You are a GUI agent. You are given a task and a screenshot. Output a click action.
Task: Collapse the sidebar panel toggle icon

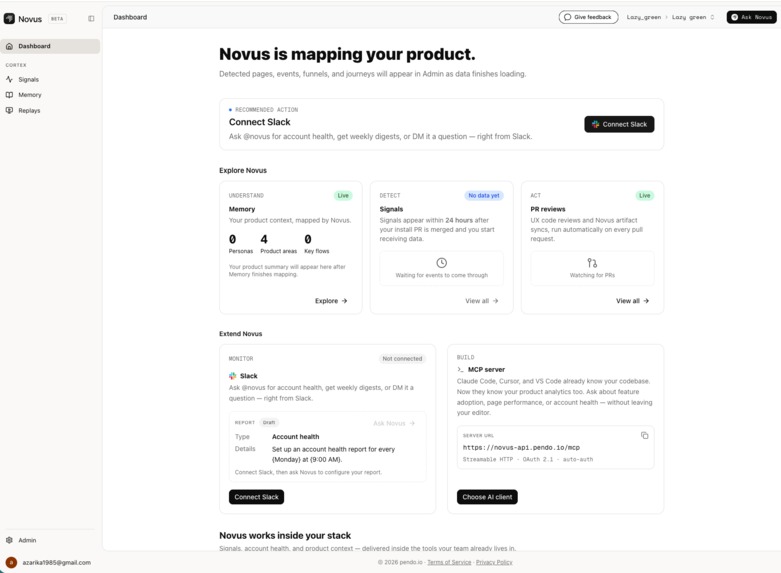tap(91, 18)
